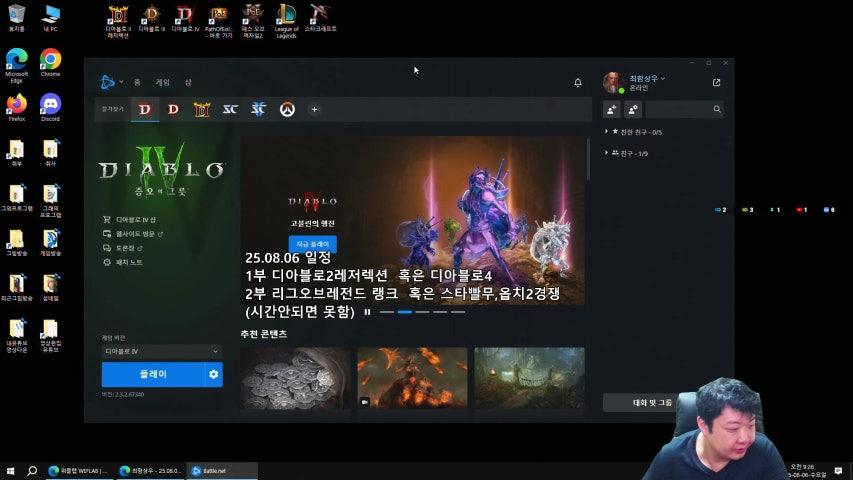Click the 지금 플레이 banner button
This screenshot has width=853, height=480.
[312, 244]
